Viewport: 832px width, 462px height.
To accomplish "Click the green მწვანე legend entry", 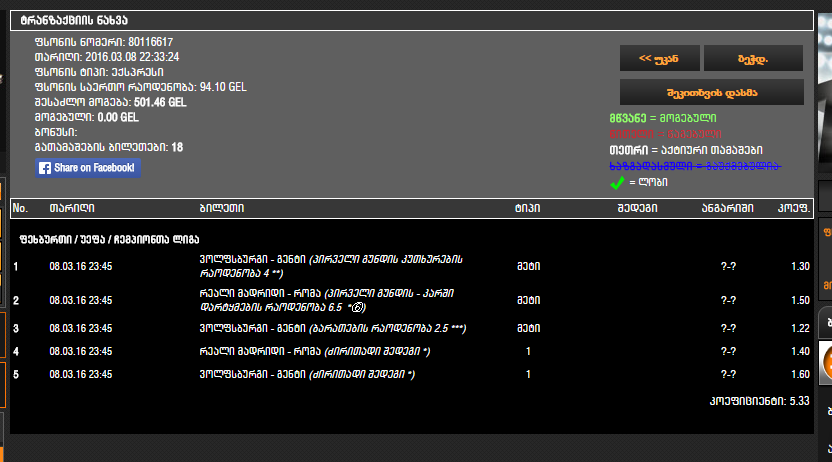I will [x=663, y=118].
